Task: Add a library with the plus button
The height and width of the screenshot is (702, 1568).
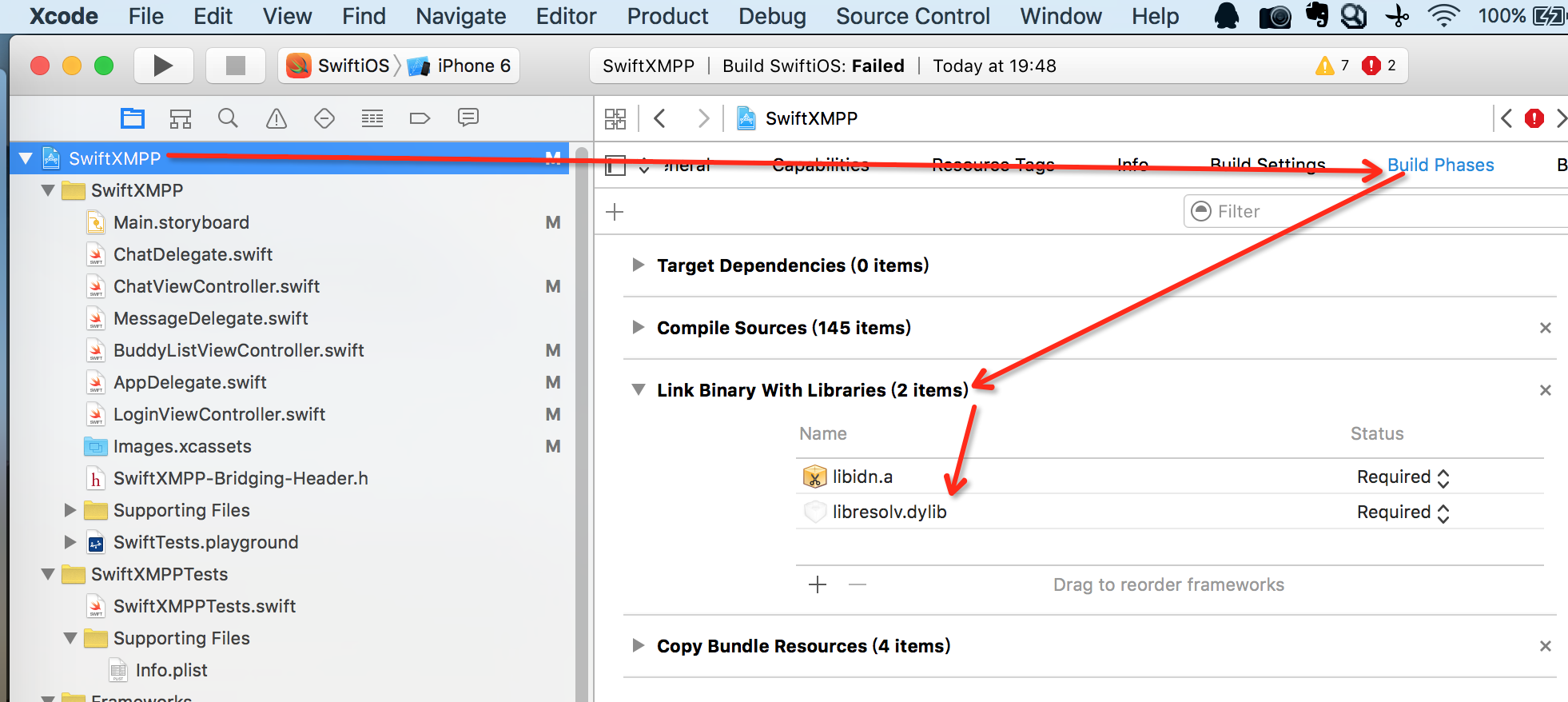Action: [x=818, y=584]
